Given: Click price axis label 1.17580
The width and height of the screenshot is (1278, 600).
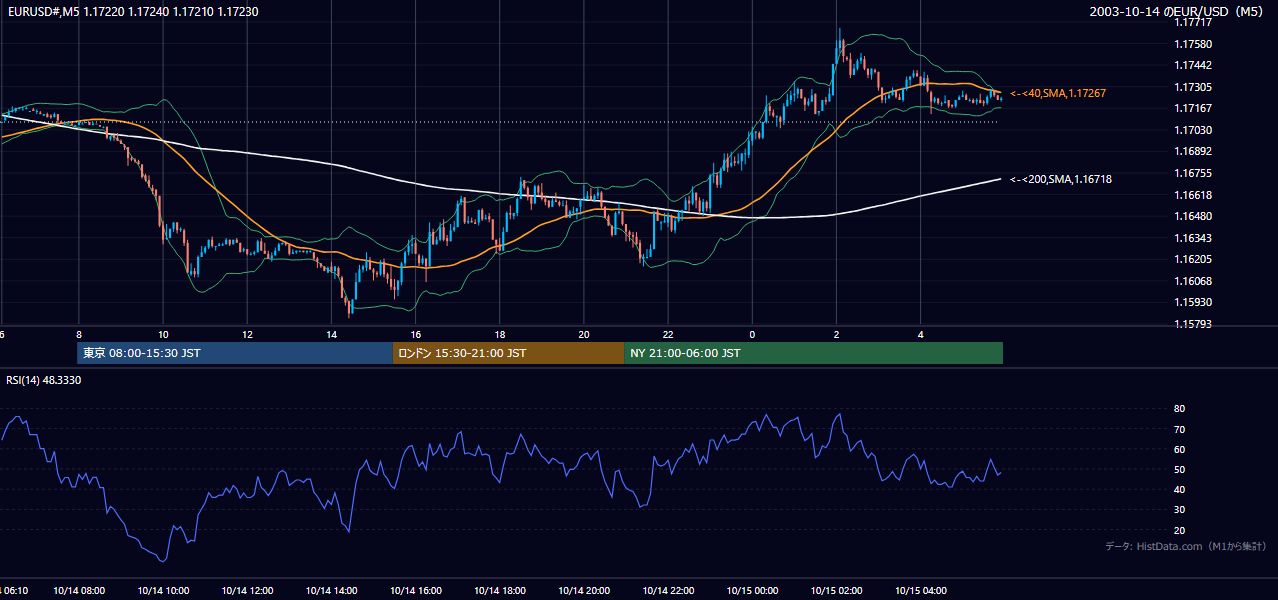Looking at the screenshot, I should point(1193,44).
